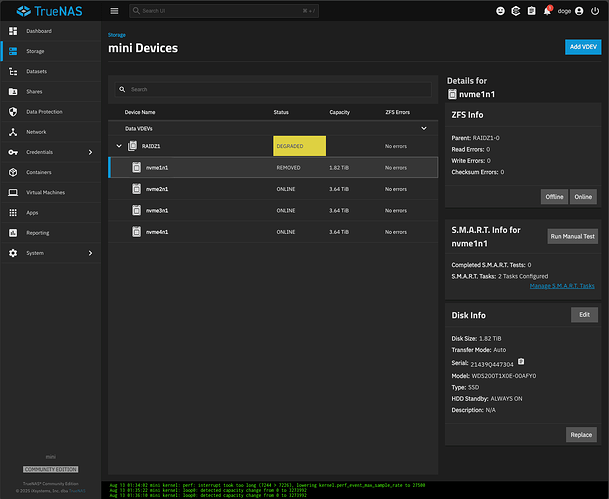Click the Device Name column header

click(140, 112)
